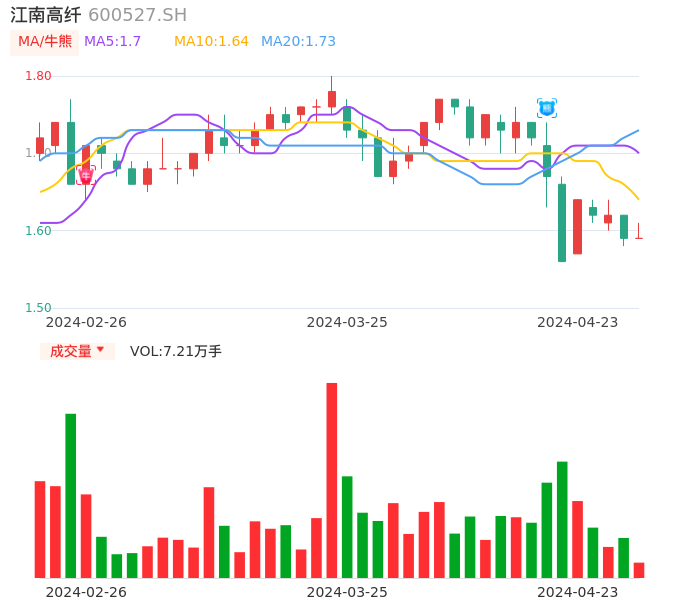
Task: Click the large green candlestick at the lowest price
Action: pos(562,222)
